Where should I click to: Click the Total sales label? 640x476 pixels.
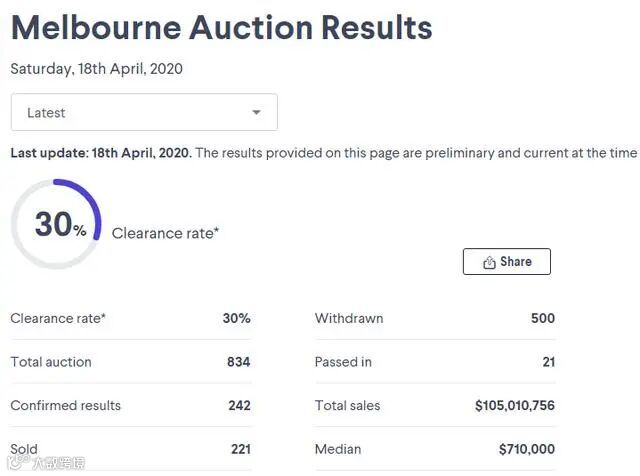(x=347, y=406)
